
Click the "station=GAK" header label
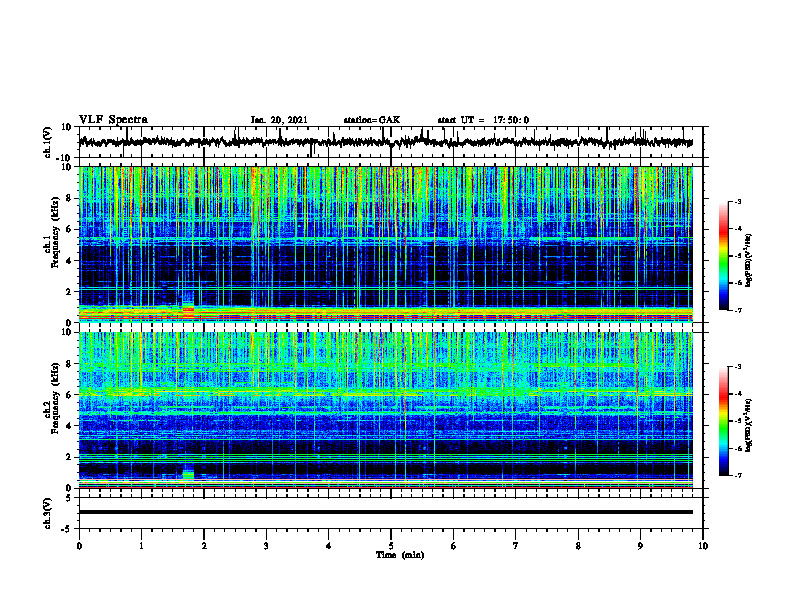pos(372,120)
